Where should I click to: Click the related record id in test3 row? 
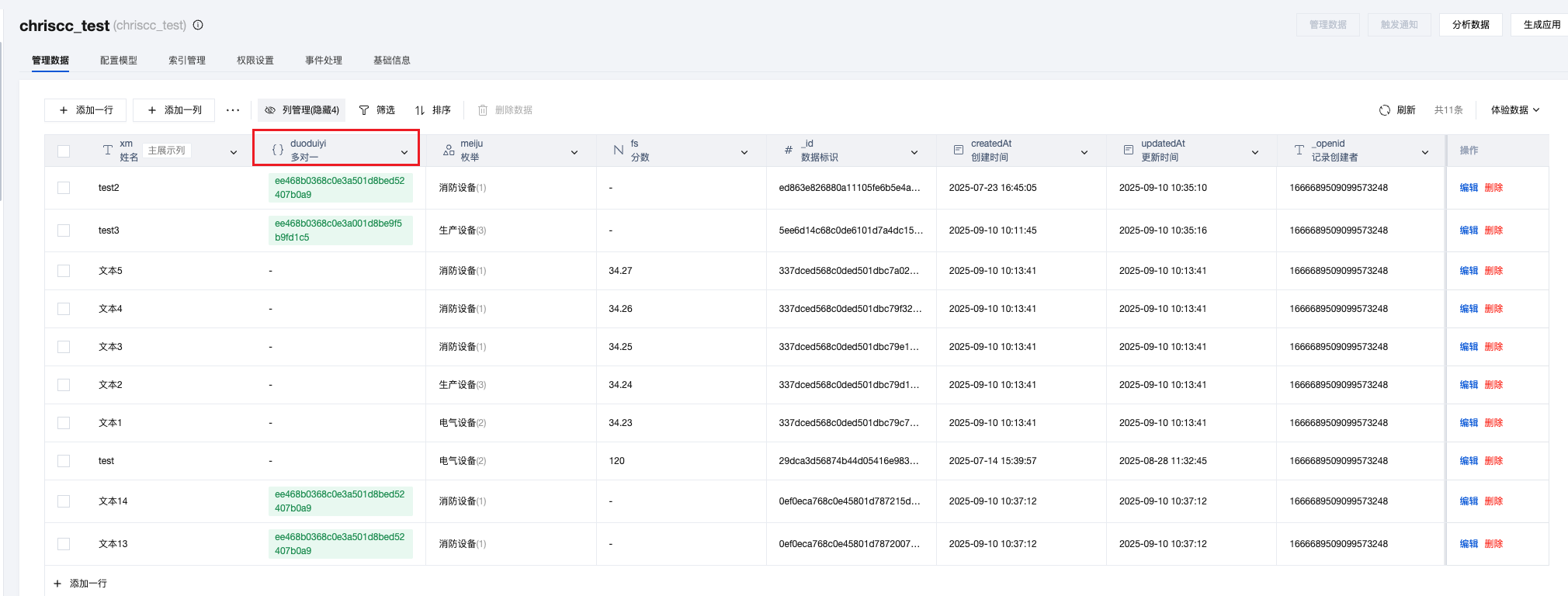coord(340,230)
